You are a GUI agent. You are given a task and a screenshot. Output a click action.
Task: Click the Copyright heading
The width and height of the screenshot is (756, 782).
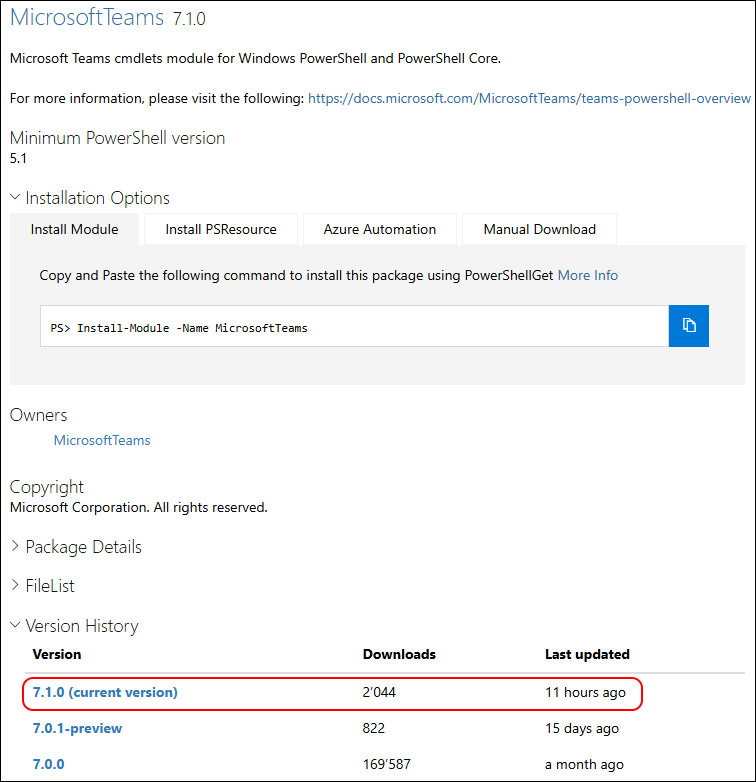[x=46, y=487]
